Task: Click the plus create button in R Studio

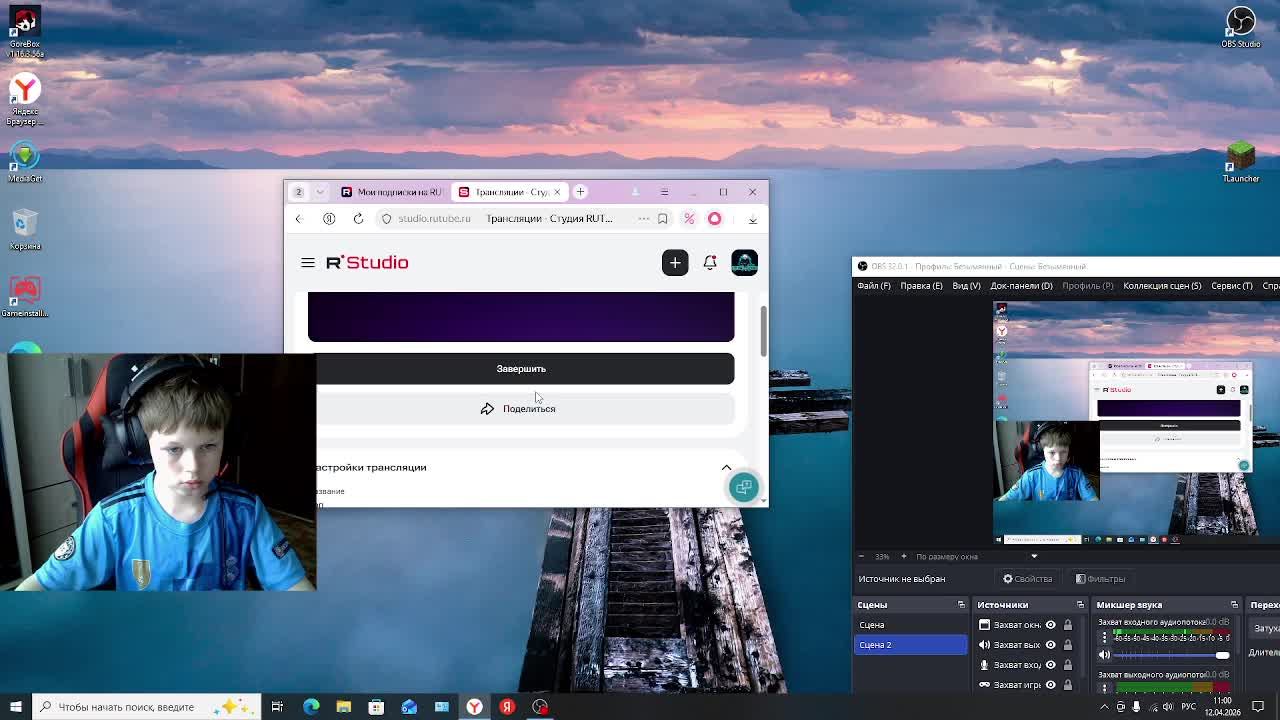Action: [675, 262]
